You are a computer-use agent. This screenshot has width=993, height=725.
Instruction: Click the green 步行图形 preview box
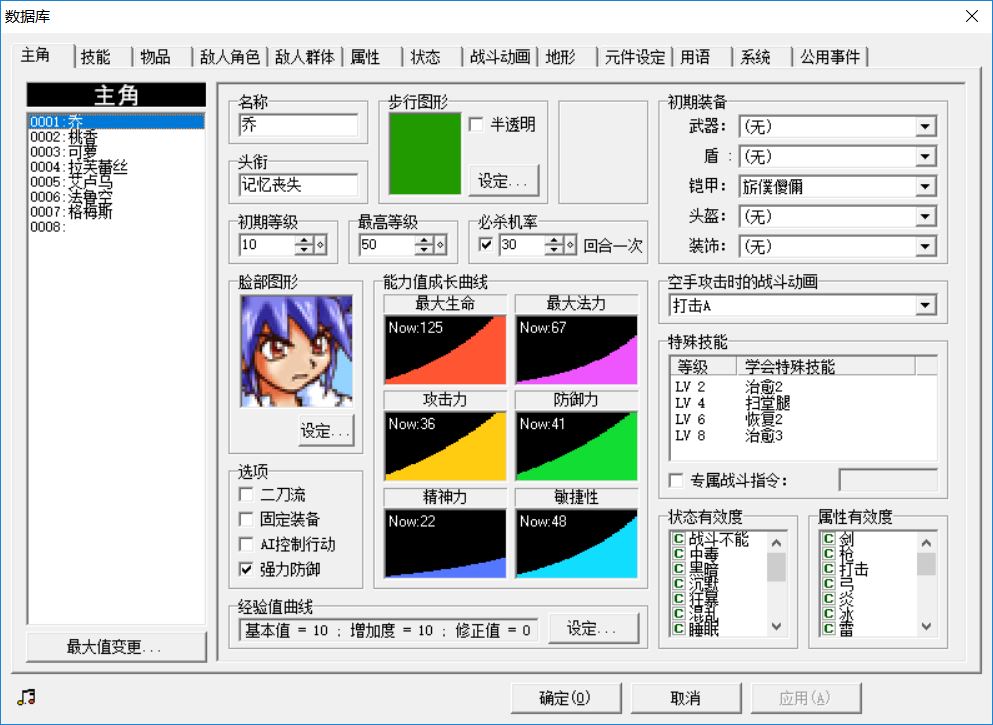pos(425,153)
